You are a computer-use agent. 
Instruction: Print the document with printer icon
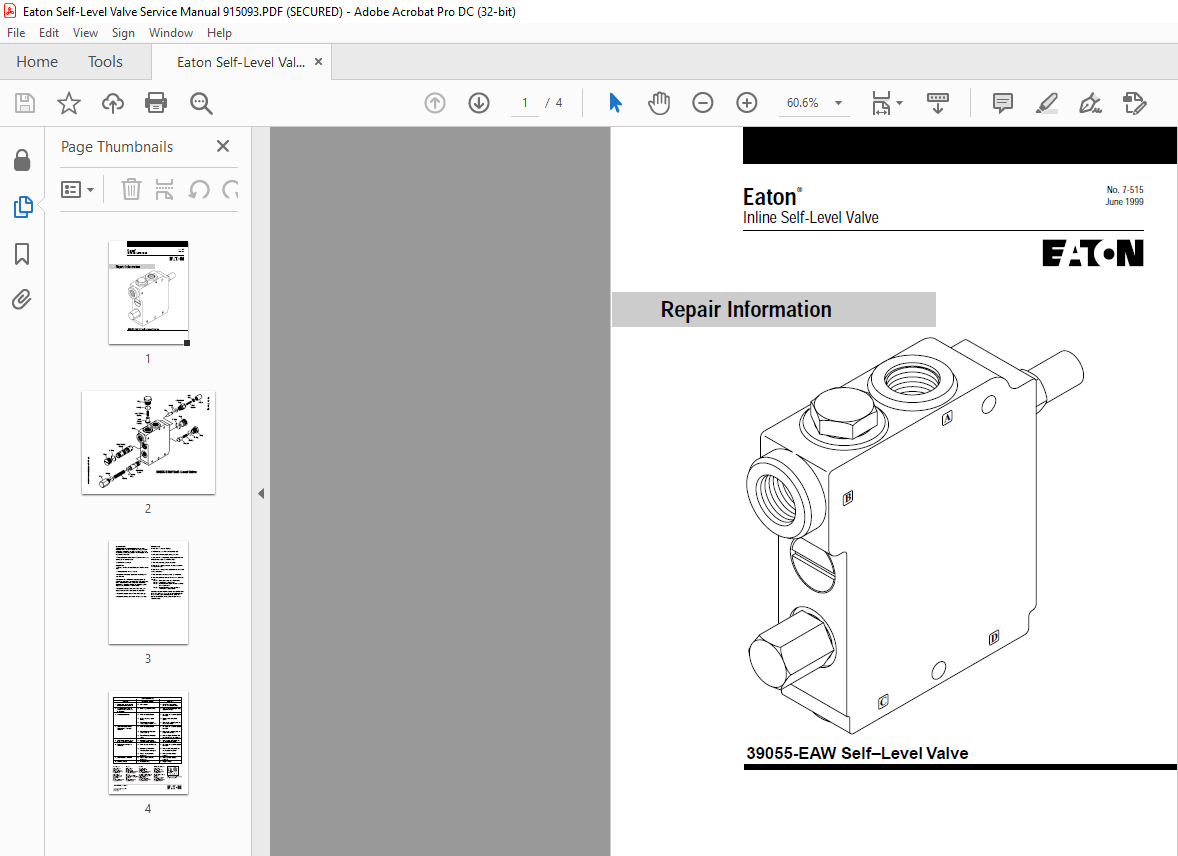(x=156, y=103)
